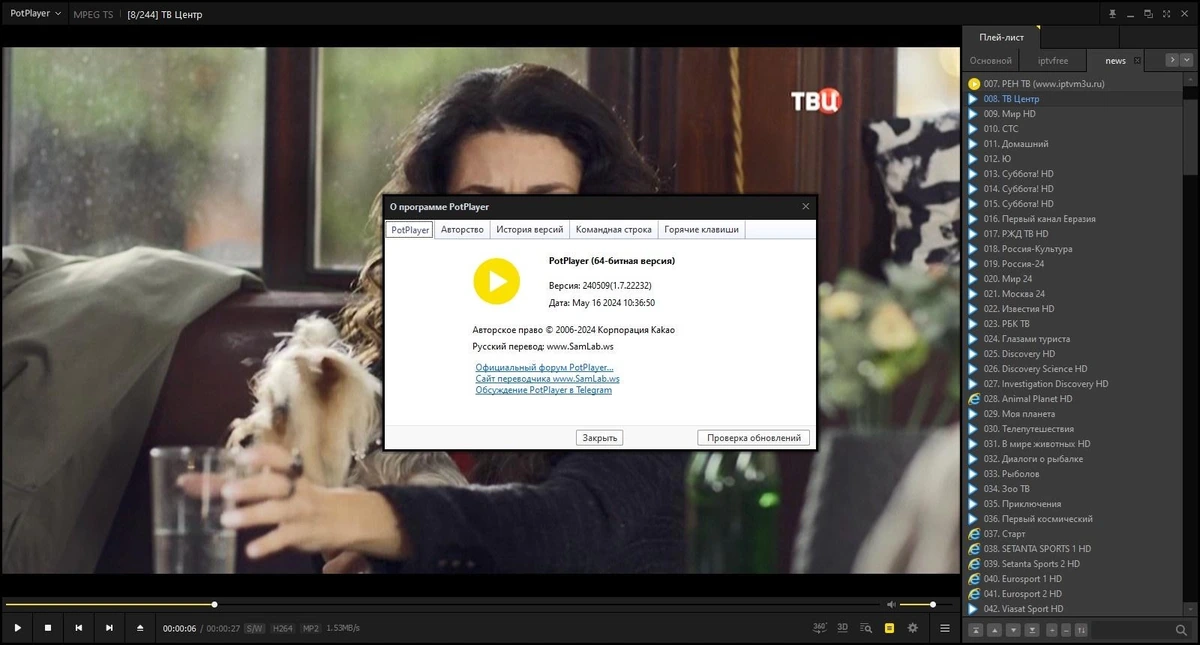The image size is (1200, 645).
Task: Click the MP2 audio codec indicator
Action: click(x=311, y=628)
